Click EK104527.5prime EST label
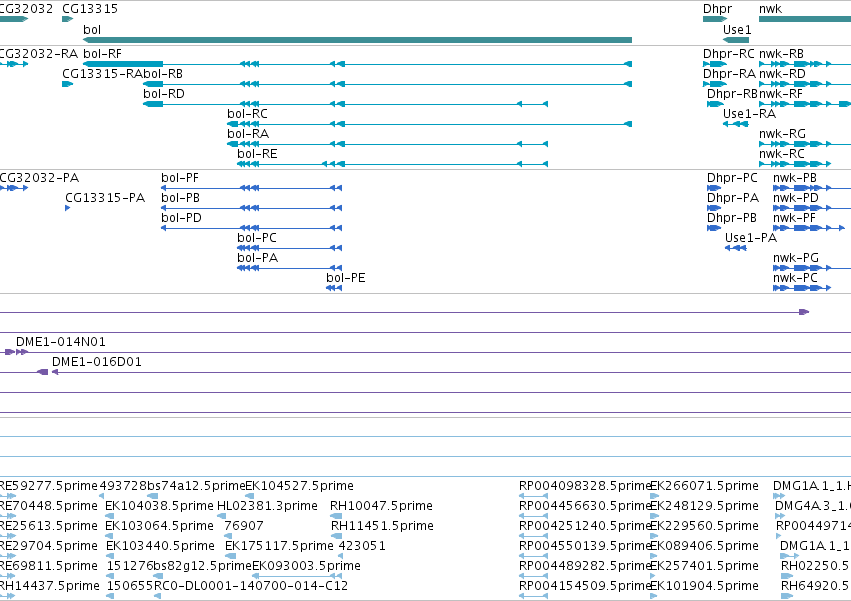The image size is (851, 601). click(300, 486)
